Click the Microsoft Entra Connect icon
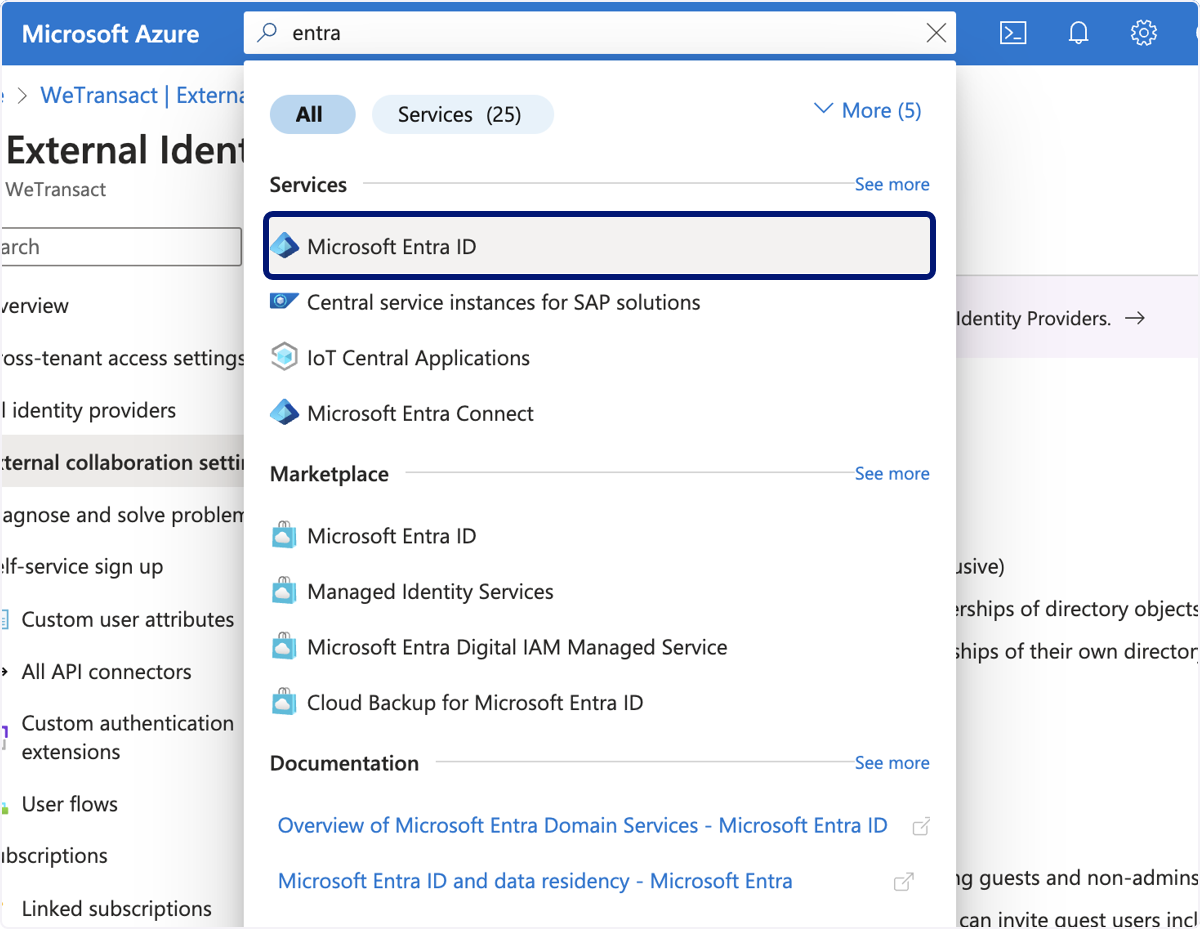This screenshot has width=1200, height=929. pyautogui.click(x=285, y=413)
